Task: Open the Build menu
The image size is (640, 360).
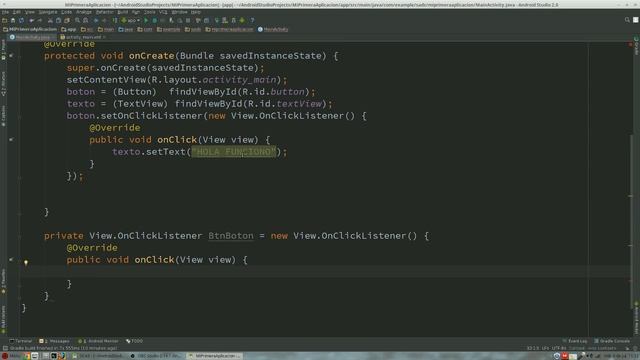Action: click(122, 12)
